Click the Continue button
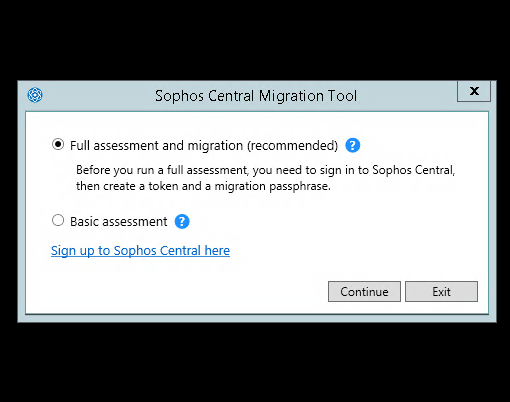 [364, 292]
